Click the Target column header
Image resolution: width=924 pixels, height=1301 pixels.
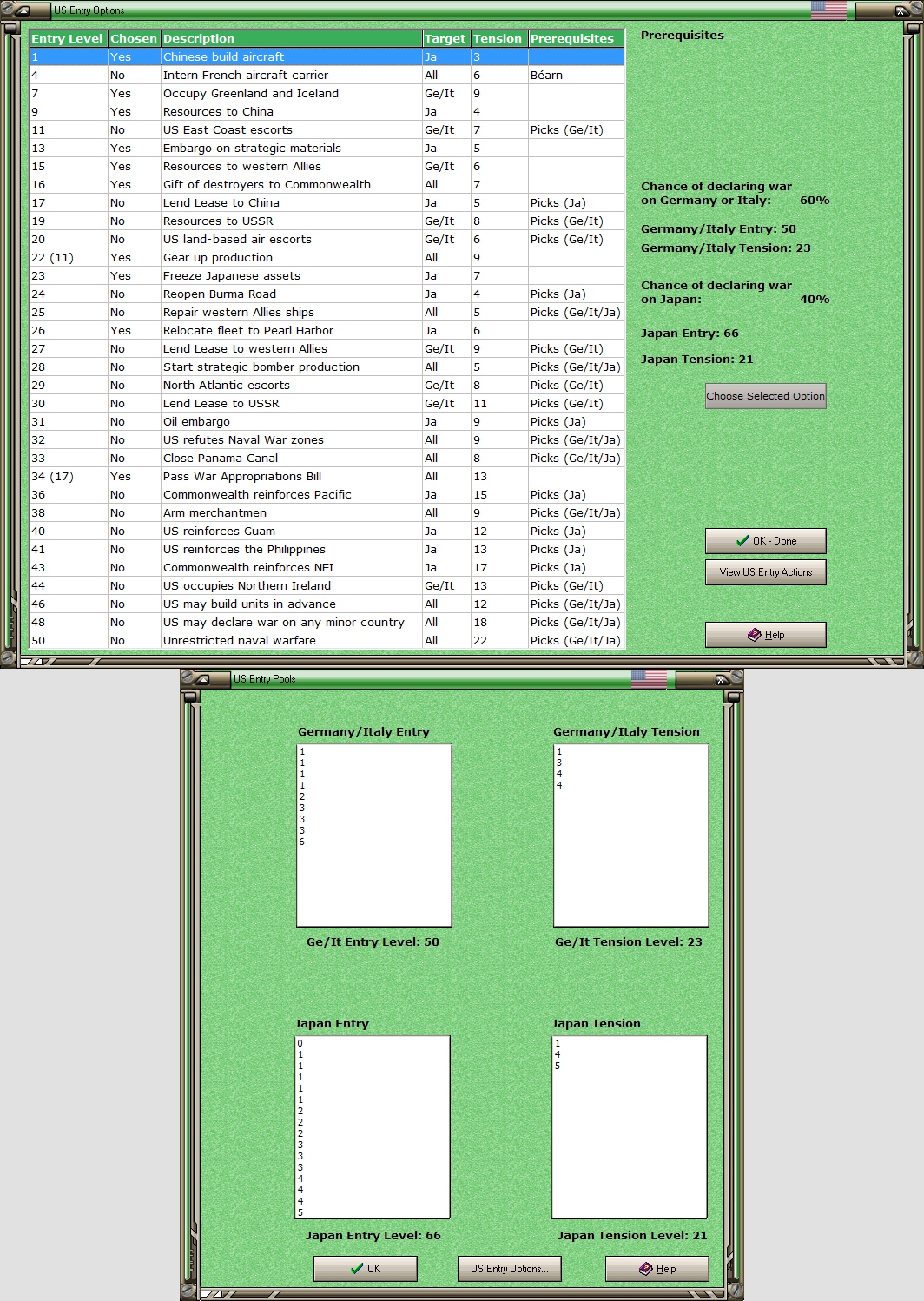coord(446,38)
